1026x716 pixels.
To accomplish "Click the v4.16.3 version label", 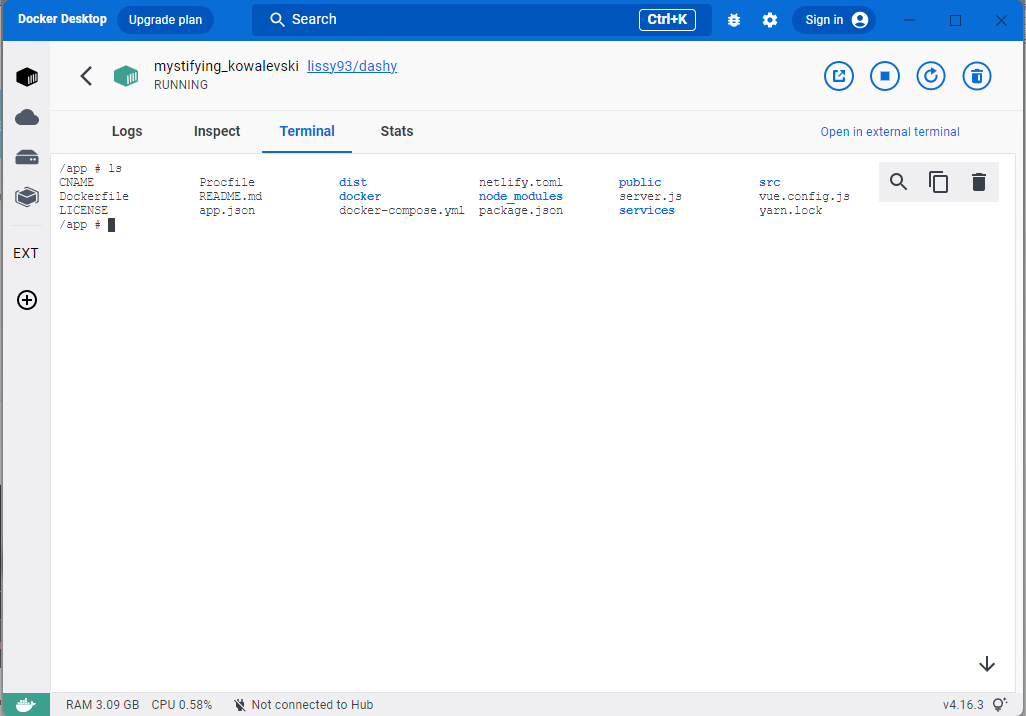I will 963,705.
